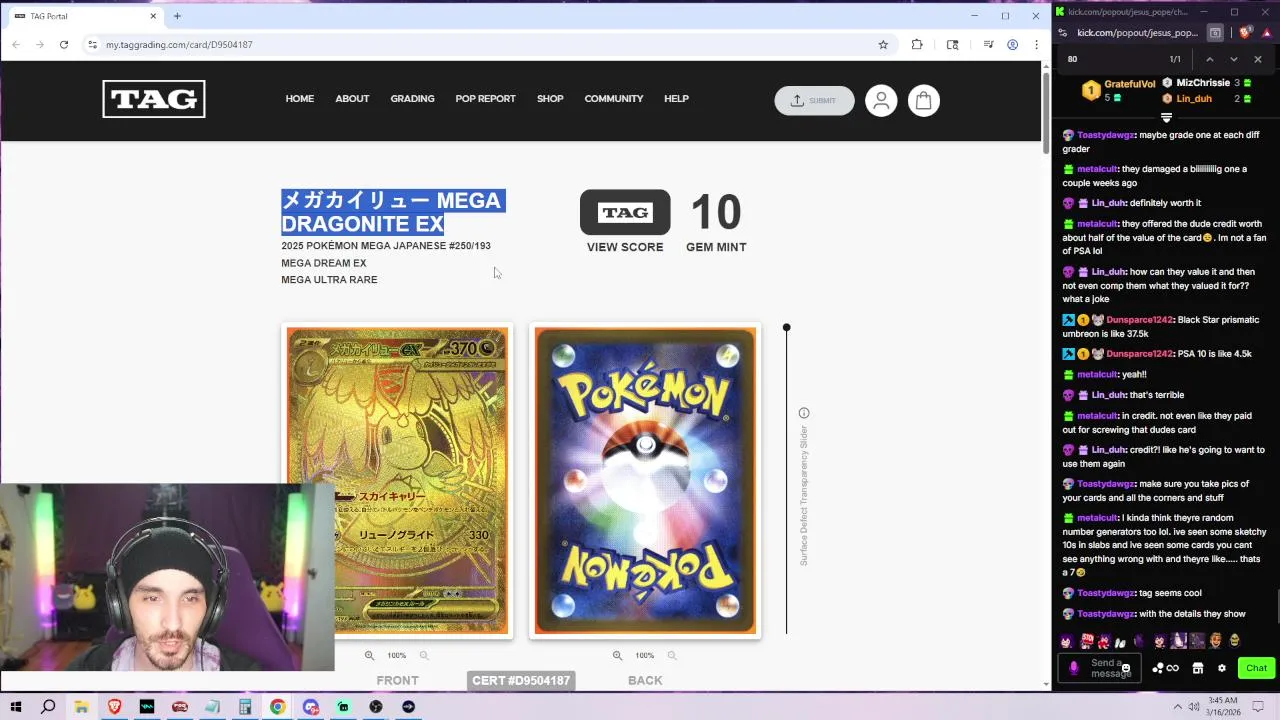Collapse the leaderboard handle in Kick chat

[x=1166, y=118]
